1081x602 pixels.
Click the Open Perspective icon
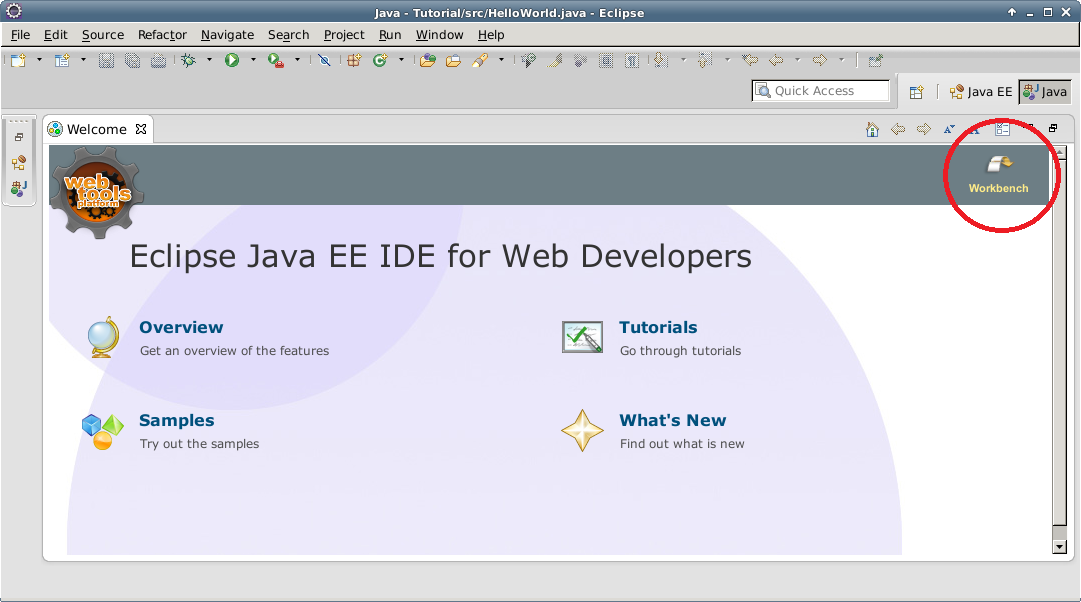[916, 92]
